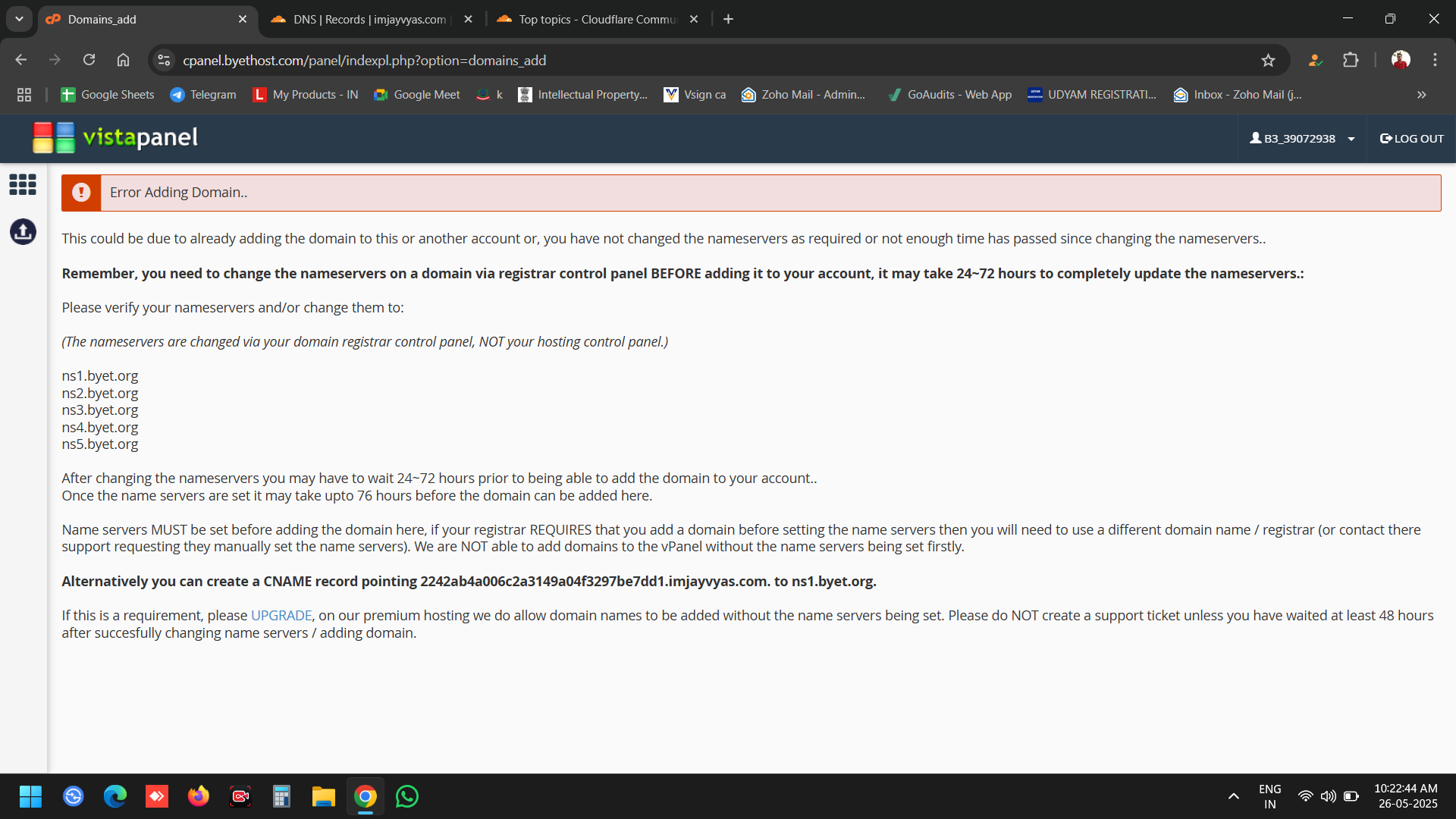
Task: Open Google Meet bookmark
Action: [417, 95]
